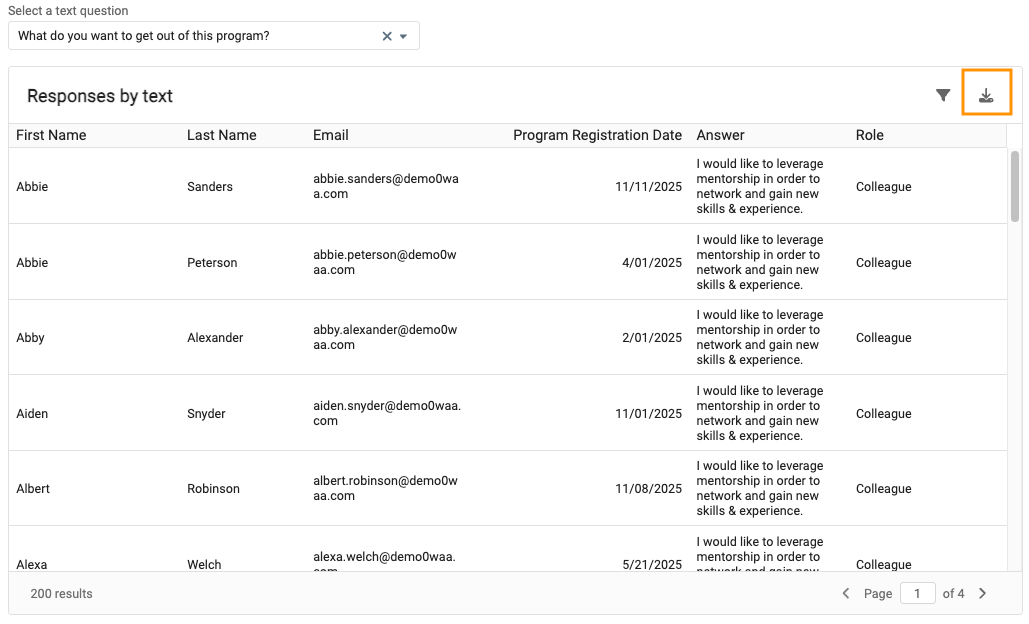Click the Responses by text title
The height and width of the screenshot is (624, 1029).
click(100, 96)
